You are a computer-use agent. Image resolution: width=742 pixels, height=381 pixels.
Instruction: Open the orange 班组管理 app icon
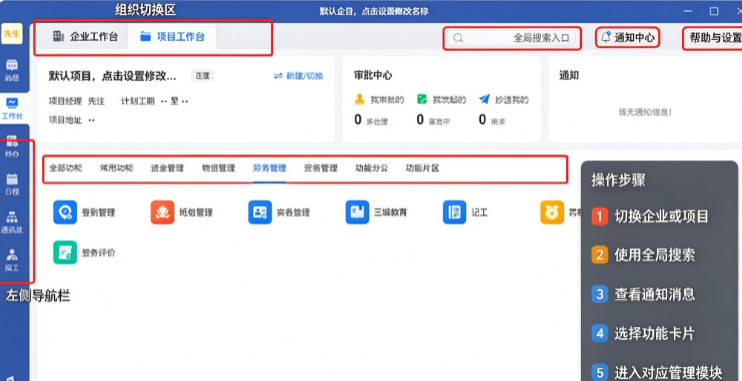click(162, 212)
